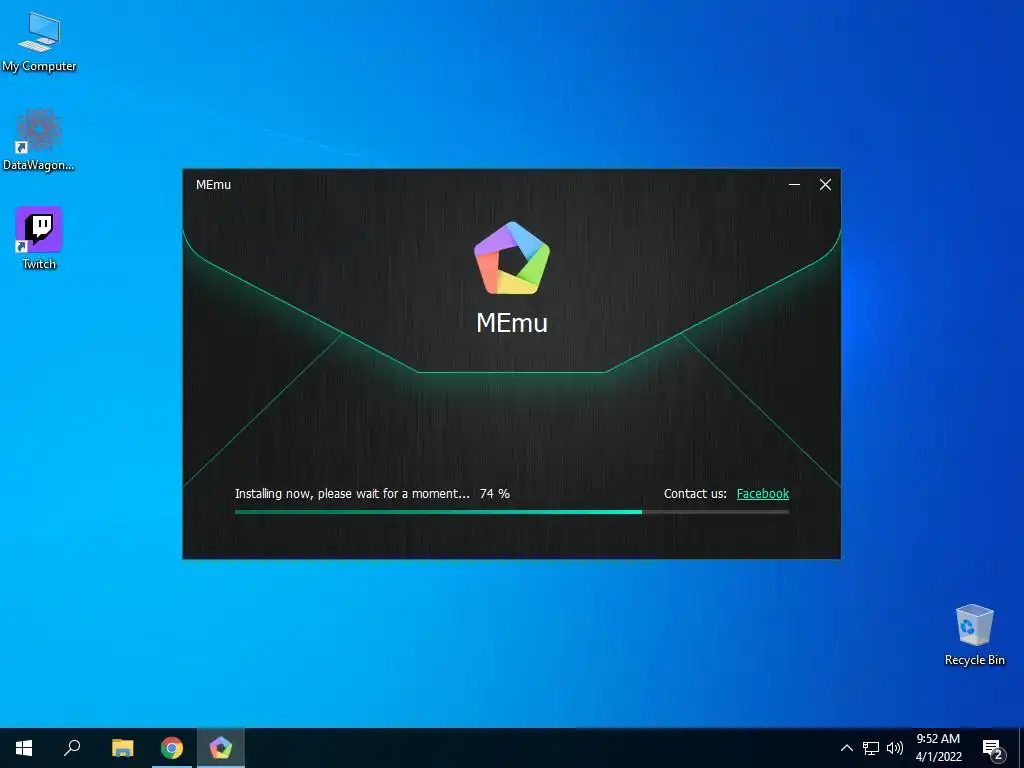This screenshot has width=1024, height=768.
Task: Click the MEmu installer taskbar icon
Action: [x=221, y=748]
